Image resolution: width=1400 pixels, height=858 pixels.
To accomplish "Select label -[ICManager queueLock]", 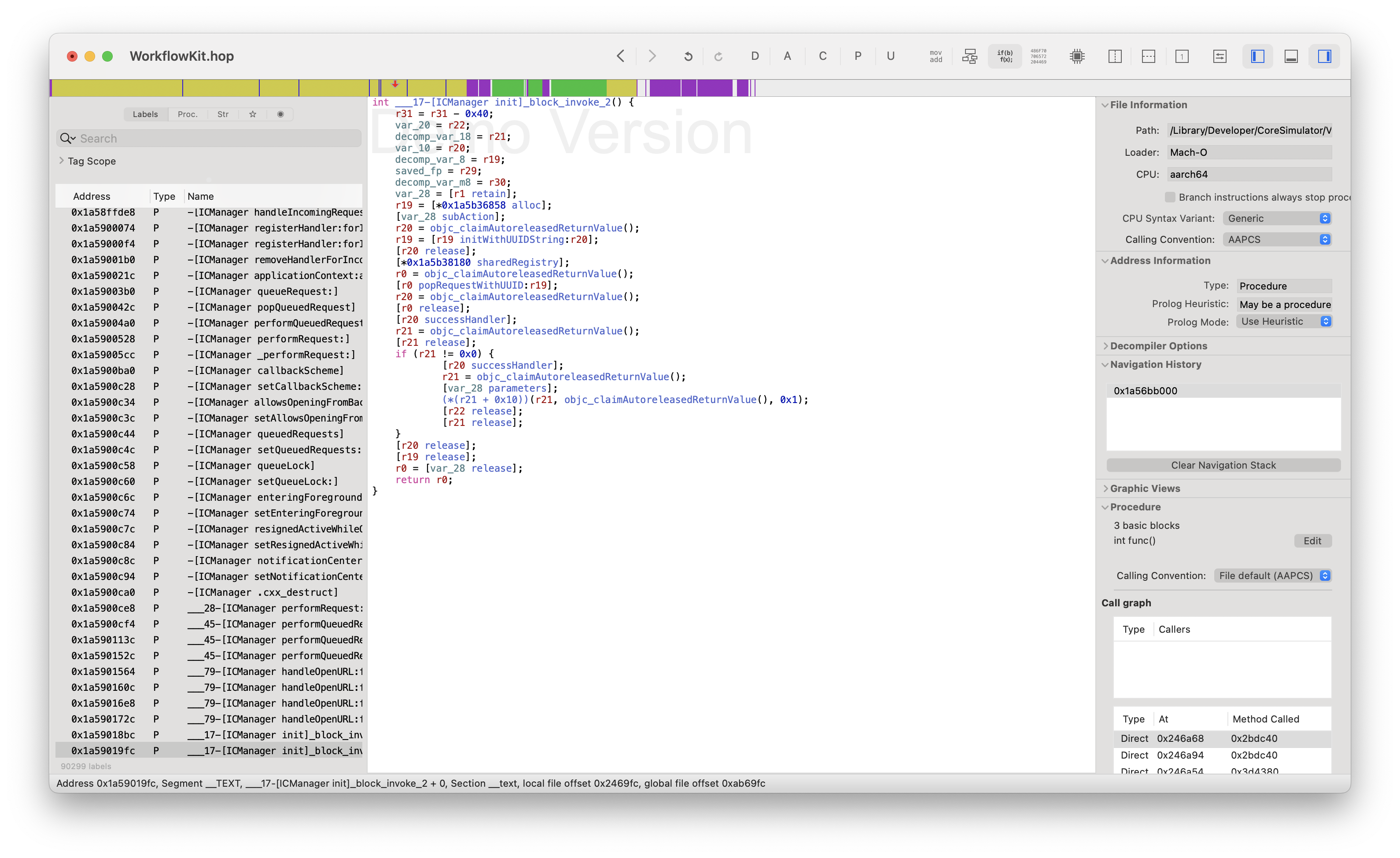I will pyautogui.click(x=209, y=465).
